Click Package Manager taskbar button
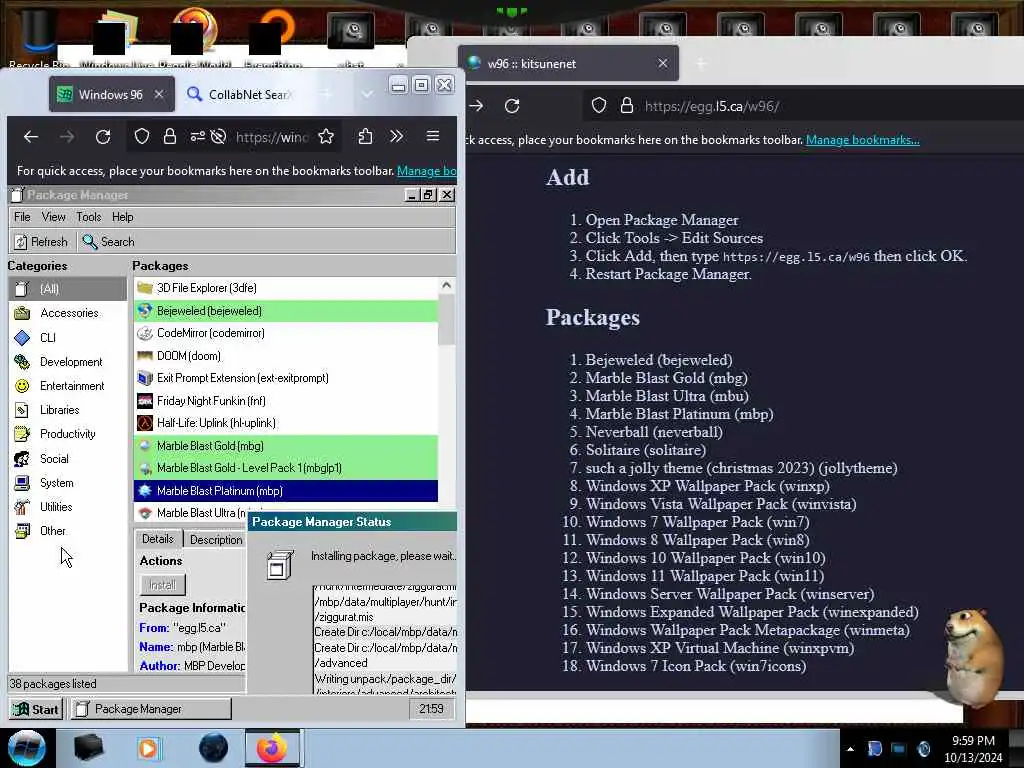The width and height of the screenshot is (1024, 768). pyautogui.click(x=151, y=709)
